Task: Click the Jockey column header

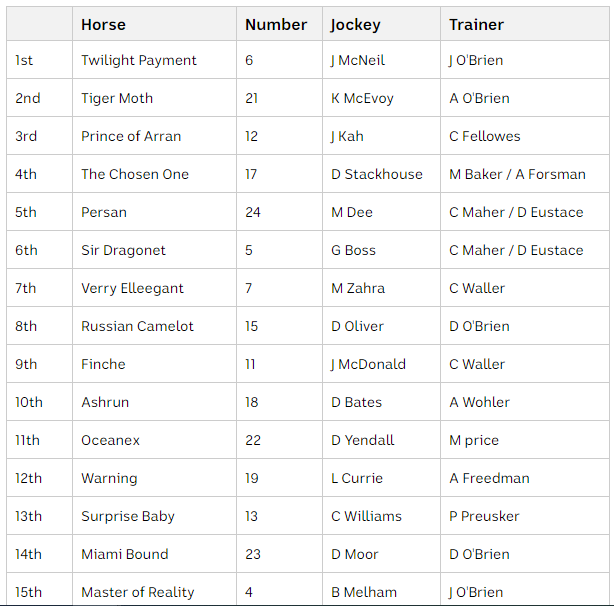Action: coord(355,24)
